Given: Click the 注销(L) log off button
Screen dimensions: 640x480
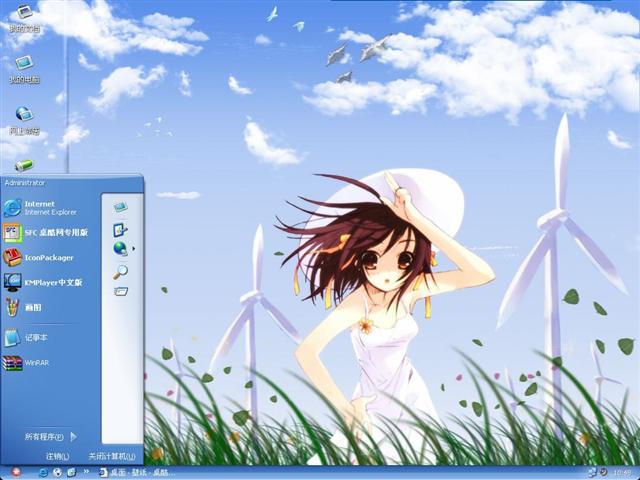Looking at the screenshot, I should click(57, 456).
